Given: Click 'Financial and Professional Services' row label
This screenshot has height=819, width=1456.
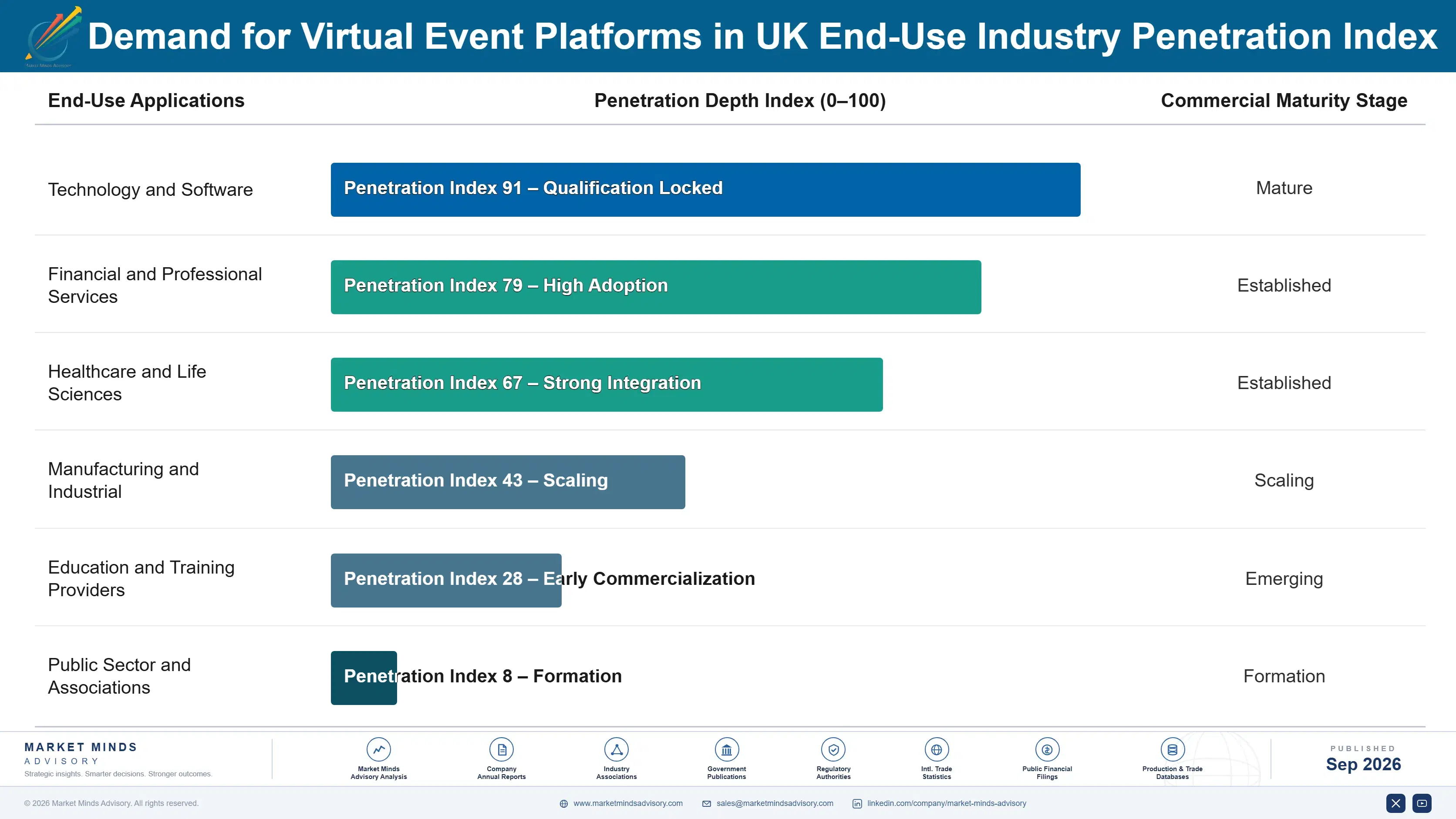Looking at the screenshot, I should [x=155, y=285].
